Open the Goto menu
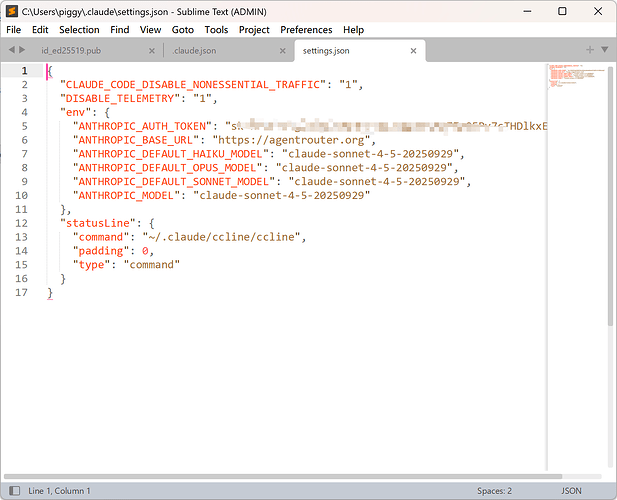 coord(183,30)
